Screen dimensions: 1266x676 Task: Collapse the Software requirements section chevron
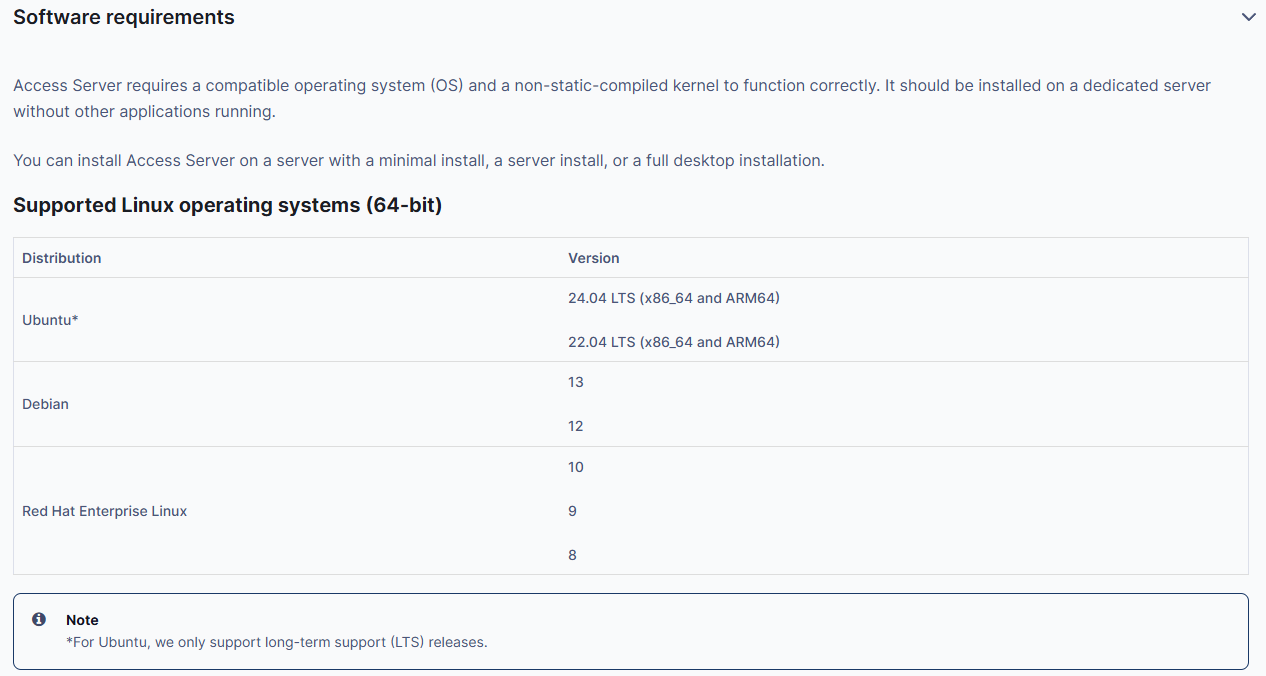1248,17
